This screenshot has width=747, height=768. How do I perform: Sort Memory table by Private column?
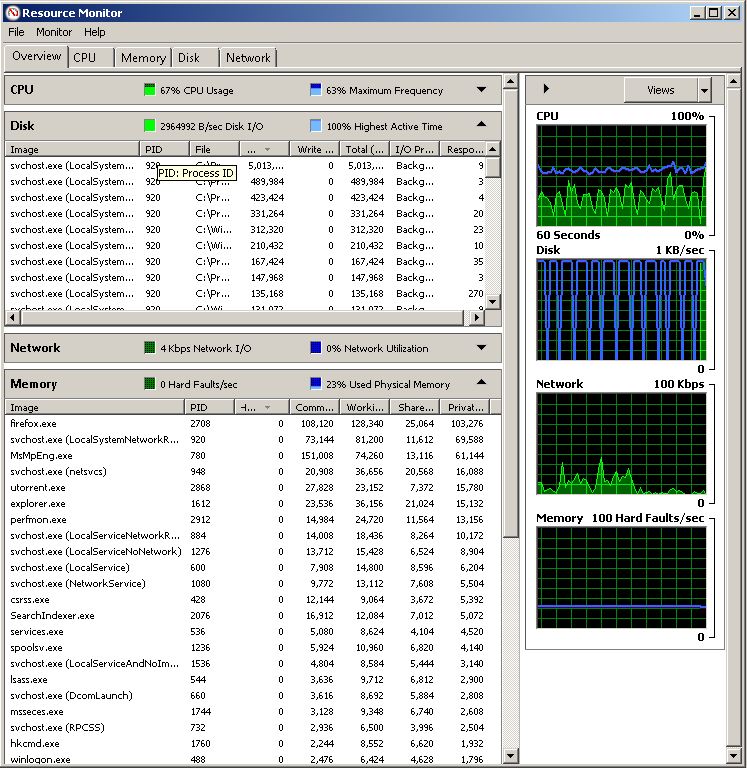click(465, 407)
